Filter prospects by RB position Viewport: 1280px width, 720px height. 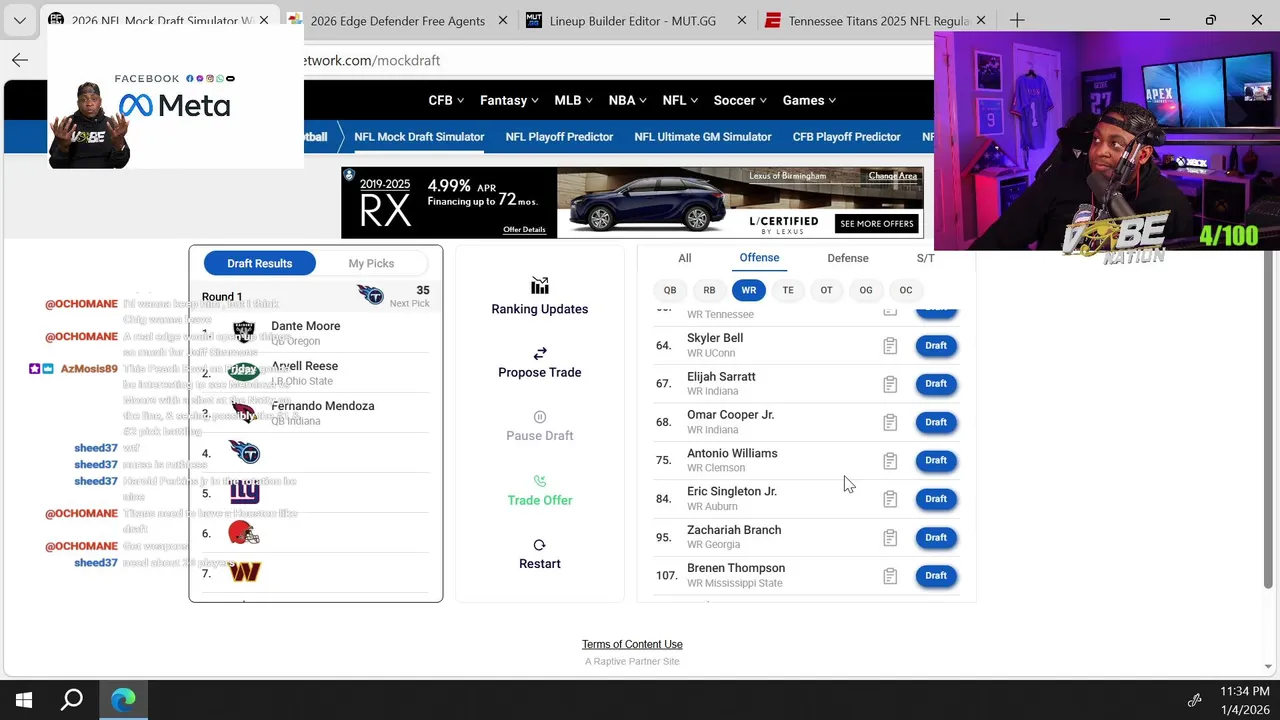(709, 290)
